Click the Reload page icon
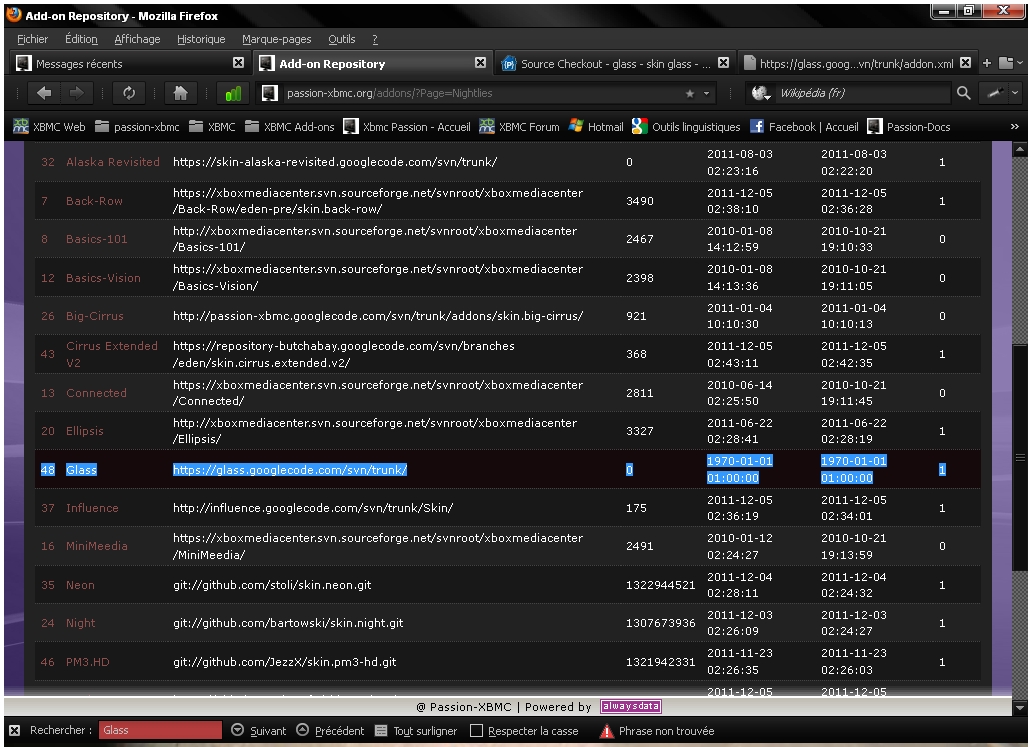The height and width of the screenshot is (747, 1032). coord(129,93)
